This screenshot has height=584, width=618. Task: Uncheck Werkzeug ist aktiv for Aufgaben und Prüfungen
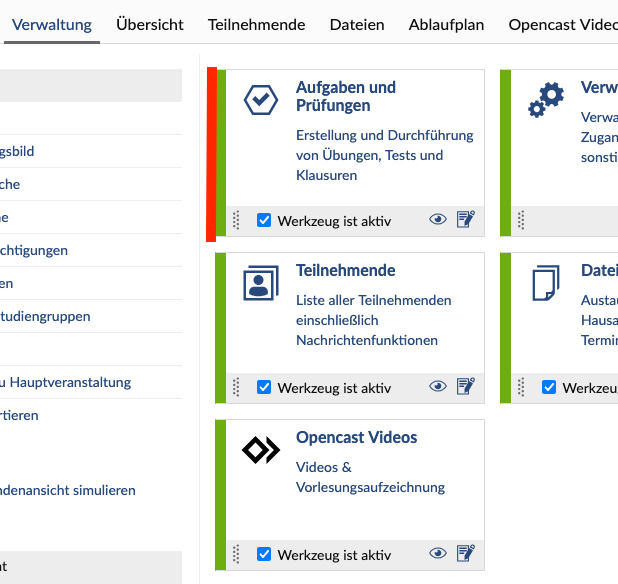(264, 220)
